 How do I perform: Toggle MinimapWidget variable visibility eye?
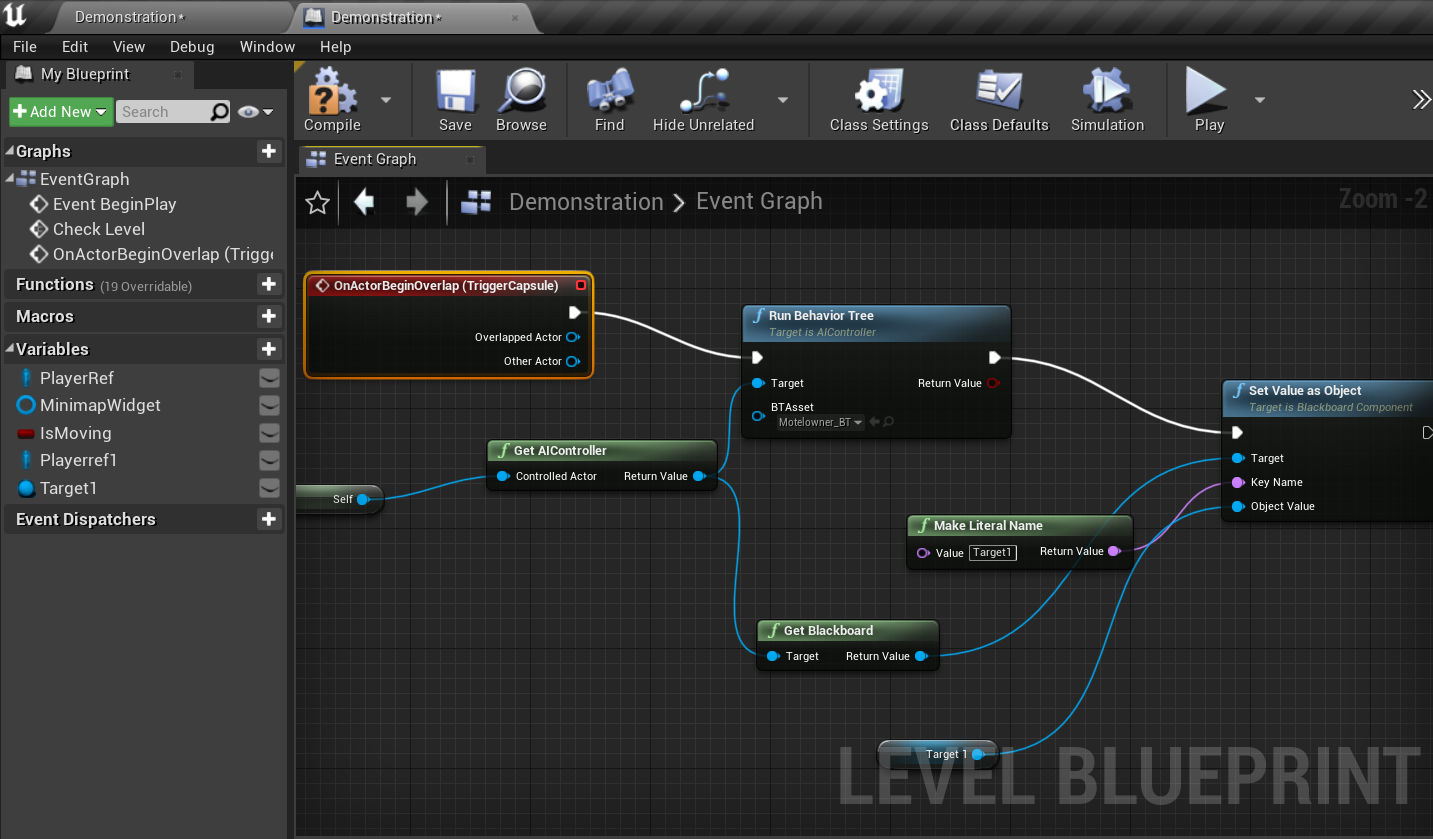pyautogui.click(x=269, y=405)
